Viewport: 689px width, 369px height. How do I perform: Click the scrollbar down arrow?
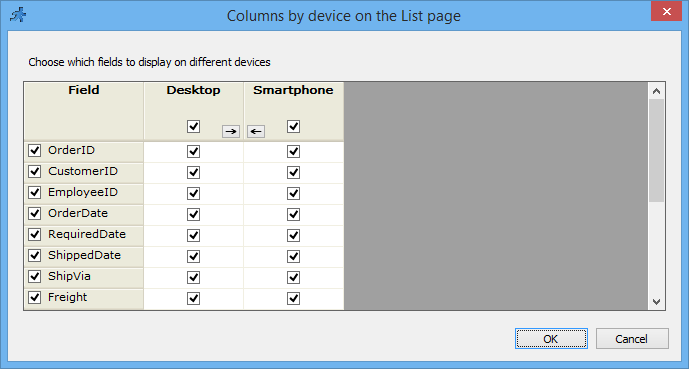(x=656, y=301)
